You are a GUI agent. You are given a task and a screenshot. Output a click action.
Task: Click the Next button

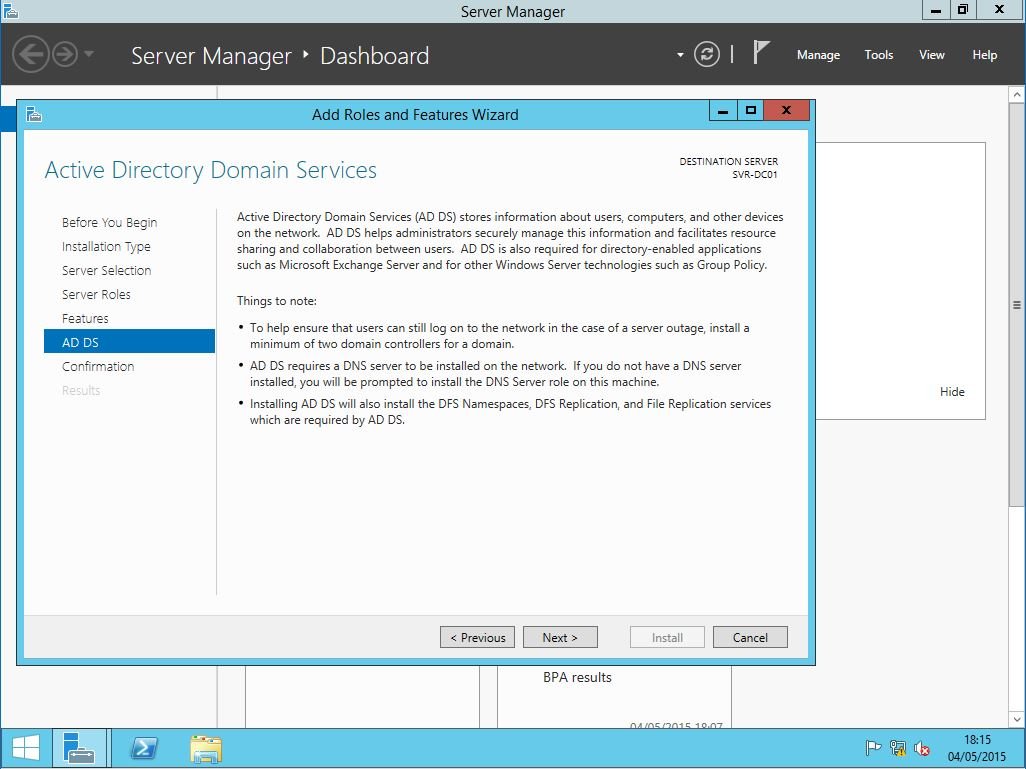[x=560, y=637]
